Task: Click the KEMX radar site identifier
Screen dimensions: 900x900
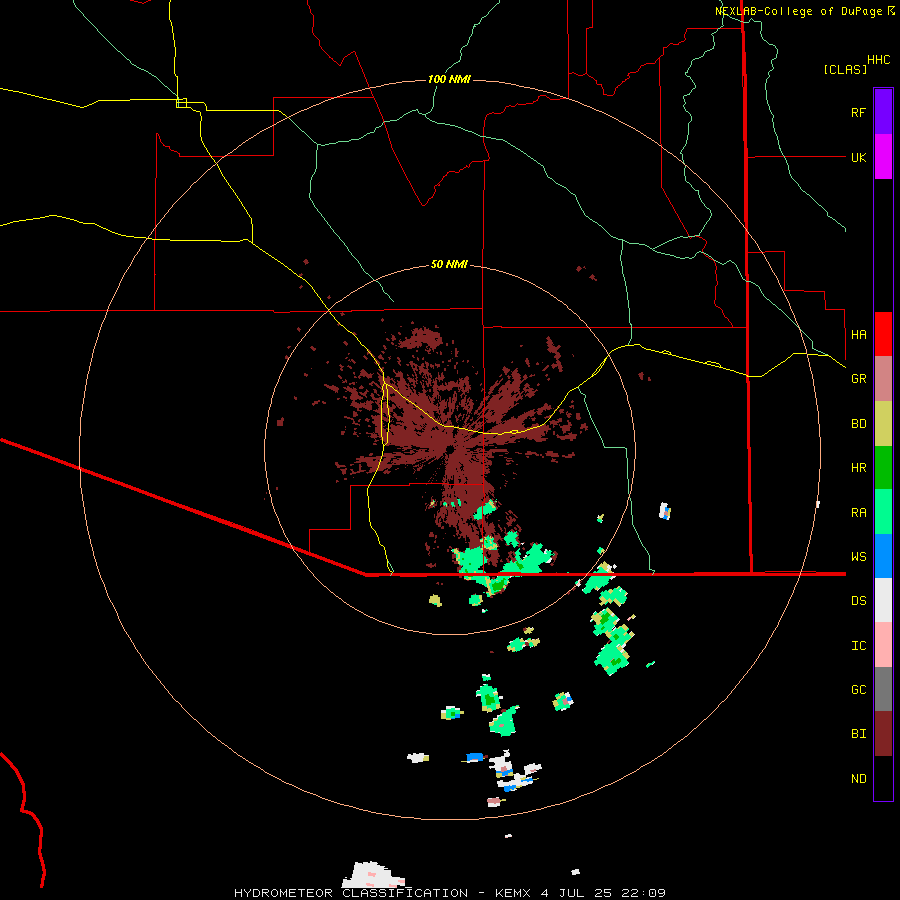Action: (513, 893)
